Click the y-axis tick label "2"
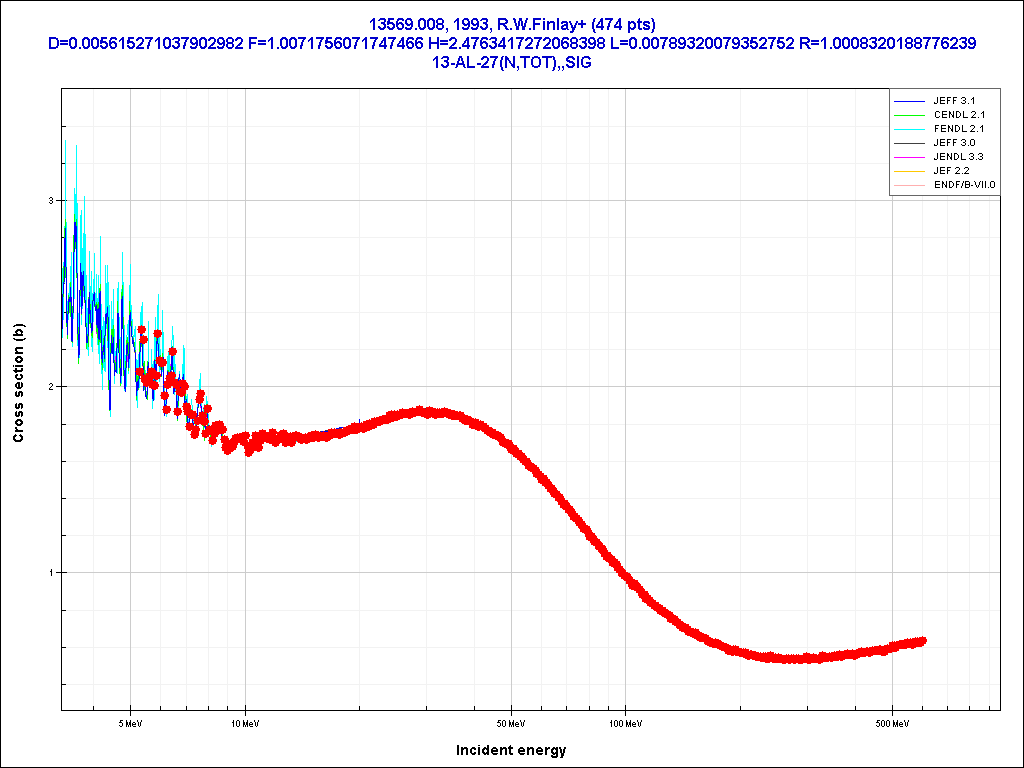This screenshot has height=768, width=1024. (53, 387)
